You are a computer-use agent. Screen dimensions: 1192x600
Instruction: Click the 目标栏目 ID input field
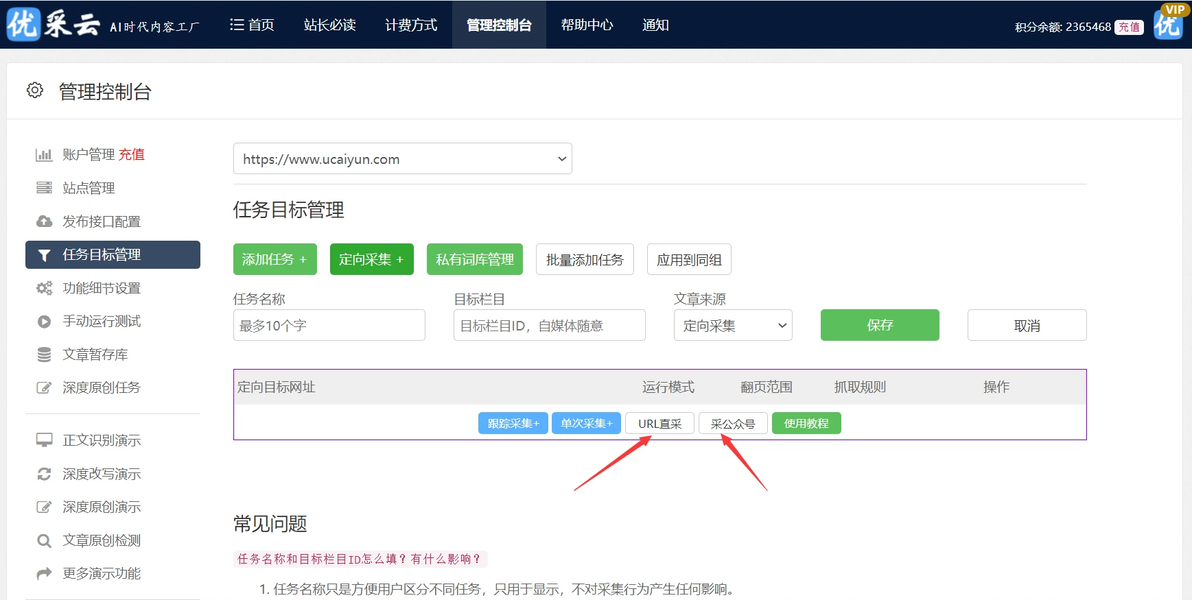pyautogui.click(x=550, y=325)
